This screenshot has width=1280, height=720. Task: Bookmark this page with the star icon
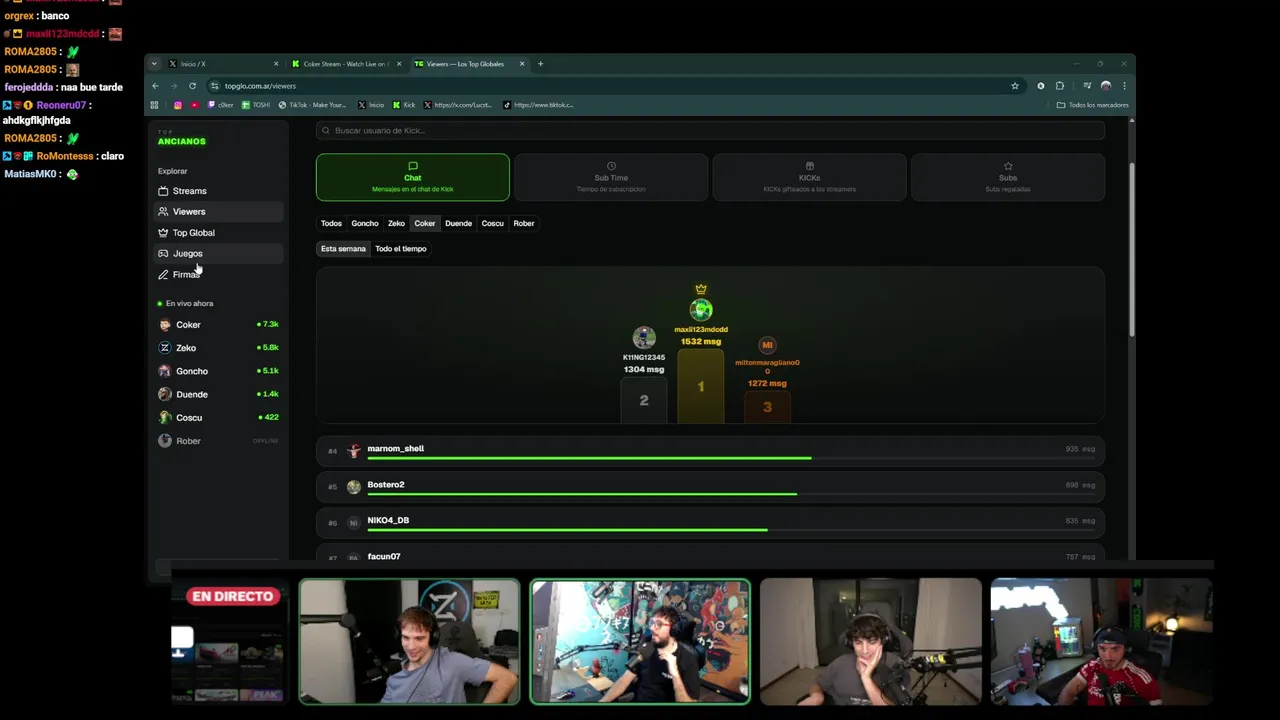(1014, 86)
